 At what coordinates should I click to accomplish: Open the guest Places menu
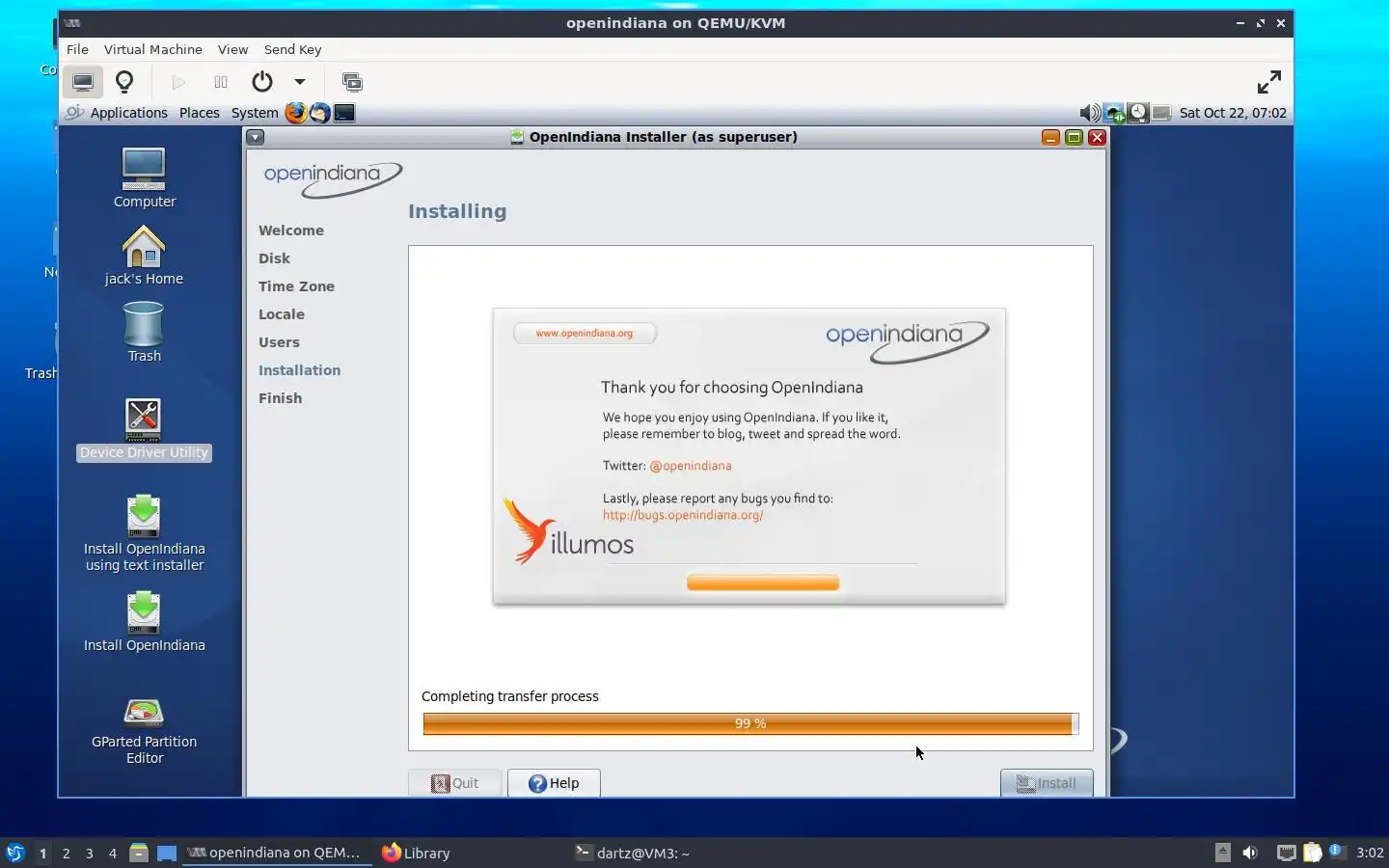[200, 113]
